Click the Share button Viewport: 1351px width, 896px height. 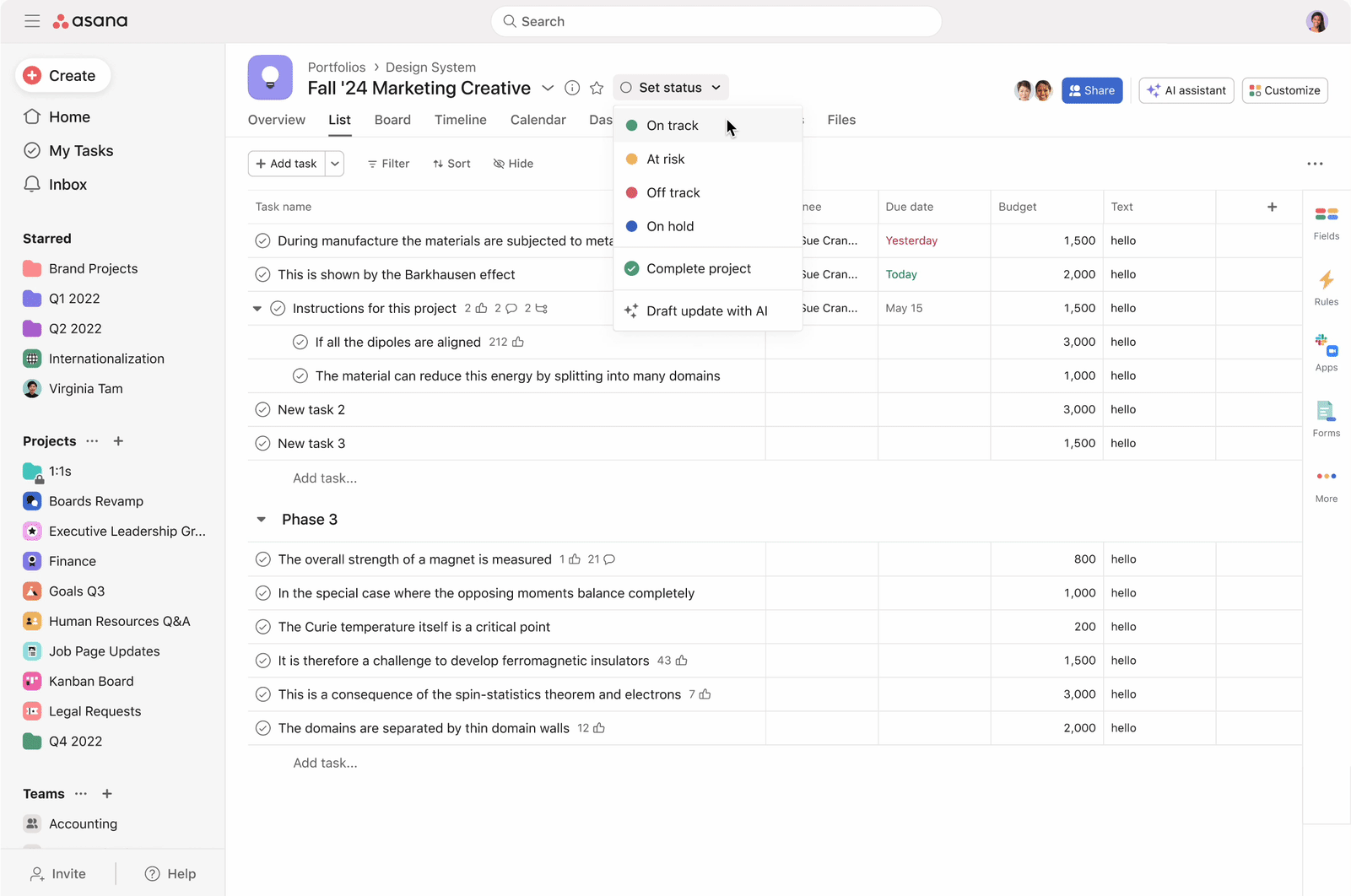pos(1092,90)
